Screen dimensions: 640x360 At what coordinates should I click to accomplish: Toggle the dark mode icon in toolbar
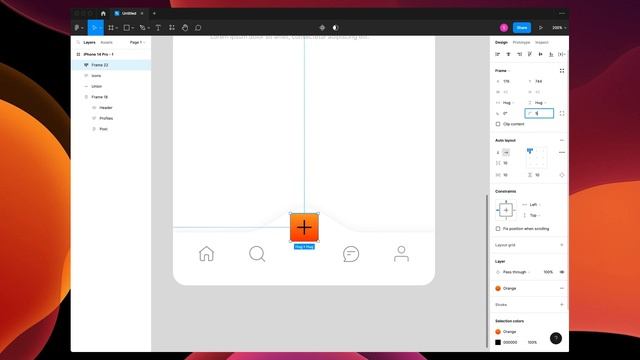click(336, 28)
